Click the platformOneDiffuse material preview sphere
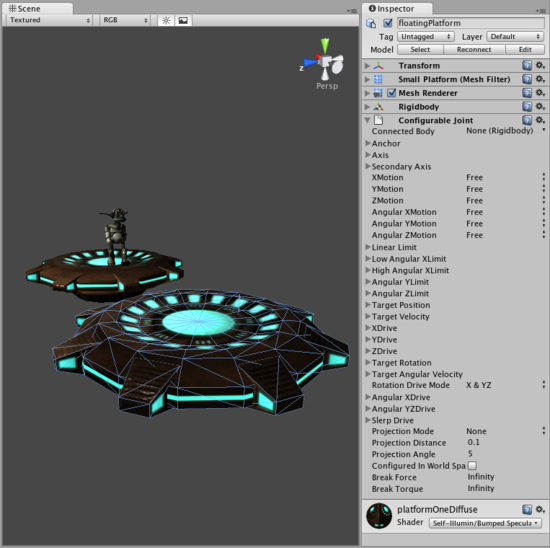This screenshot has height=548, width=550. [379, 516]
